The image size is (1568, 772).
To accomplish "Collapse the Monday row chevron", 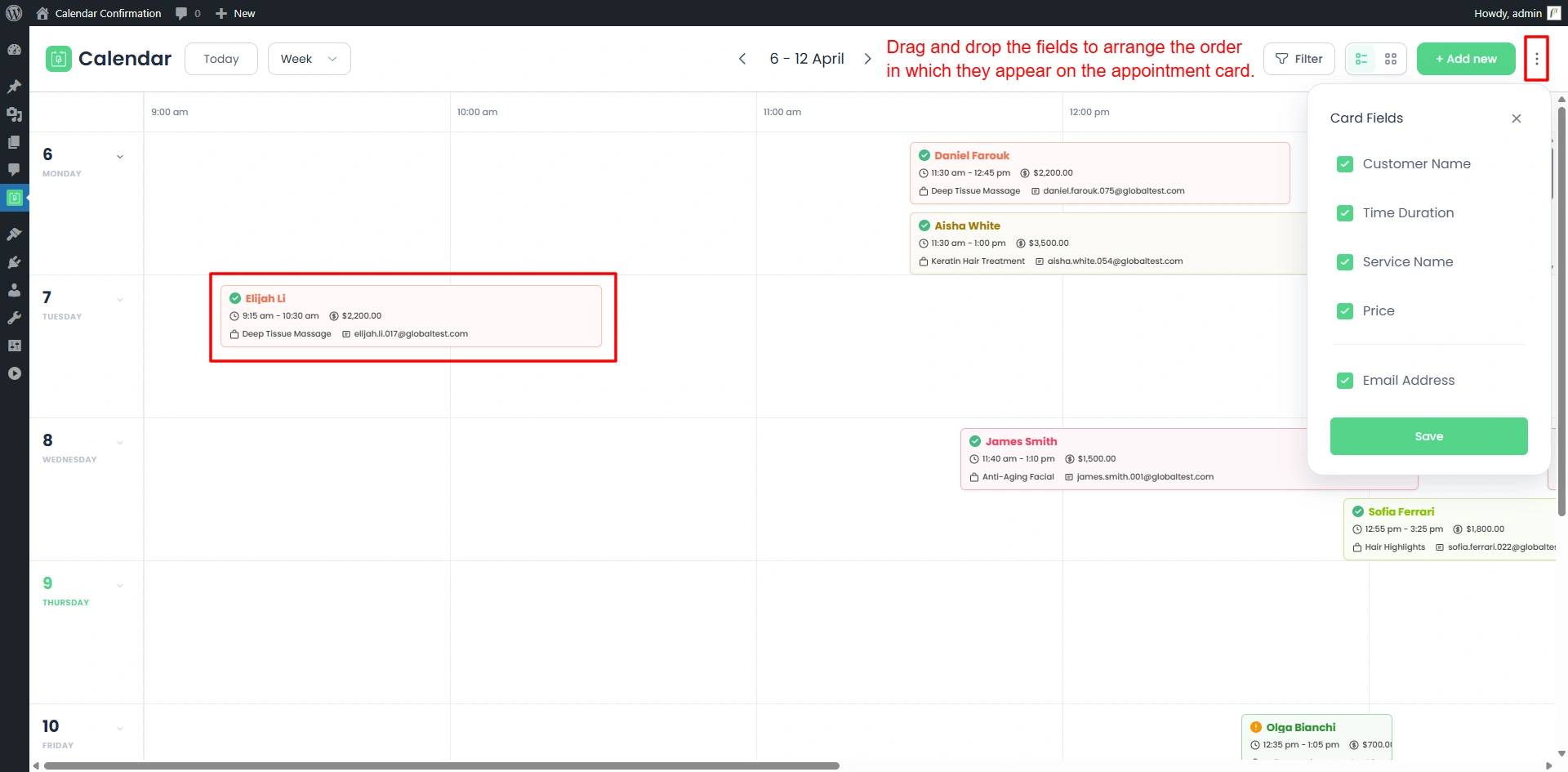I will (x=120, y=156).
